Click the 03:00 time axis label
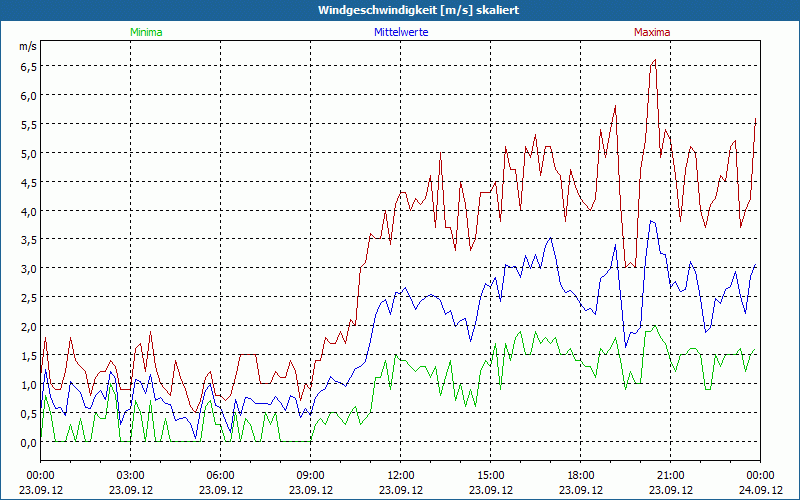Viewport: 800px width, 500px height. pos(131,476)
